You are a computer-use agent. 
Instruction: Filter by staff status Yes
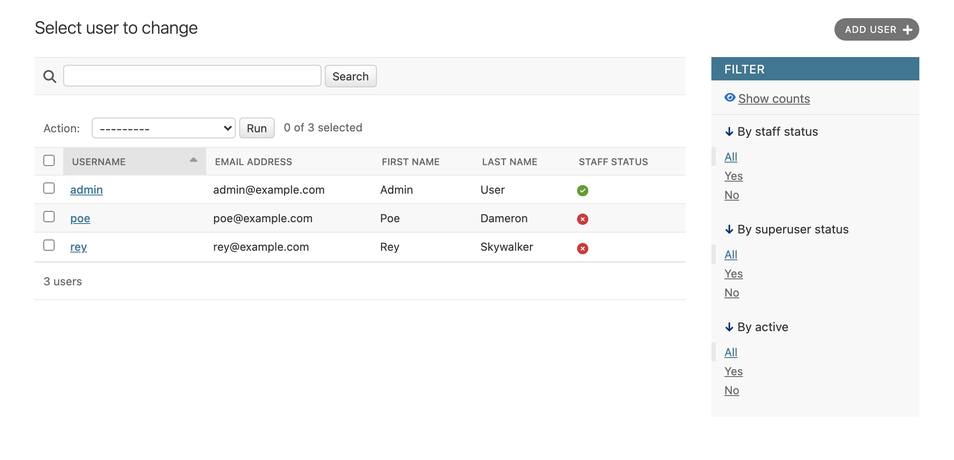pyautogui.click(x=733, y=176)
